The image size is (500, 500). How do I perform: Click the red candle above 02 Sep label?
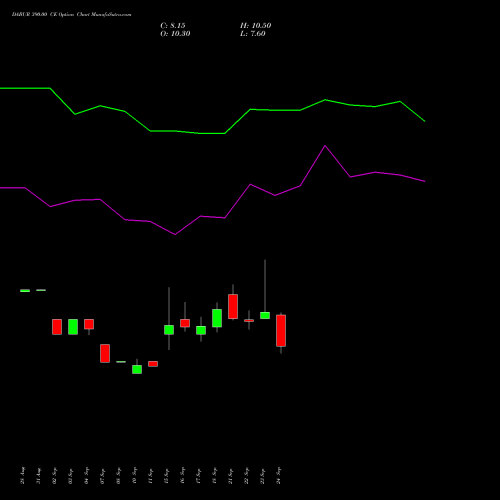click(x=57, y=327)
